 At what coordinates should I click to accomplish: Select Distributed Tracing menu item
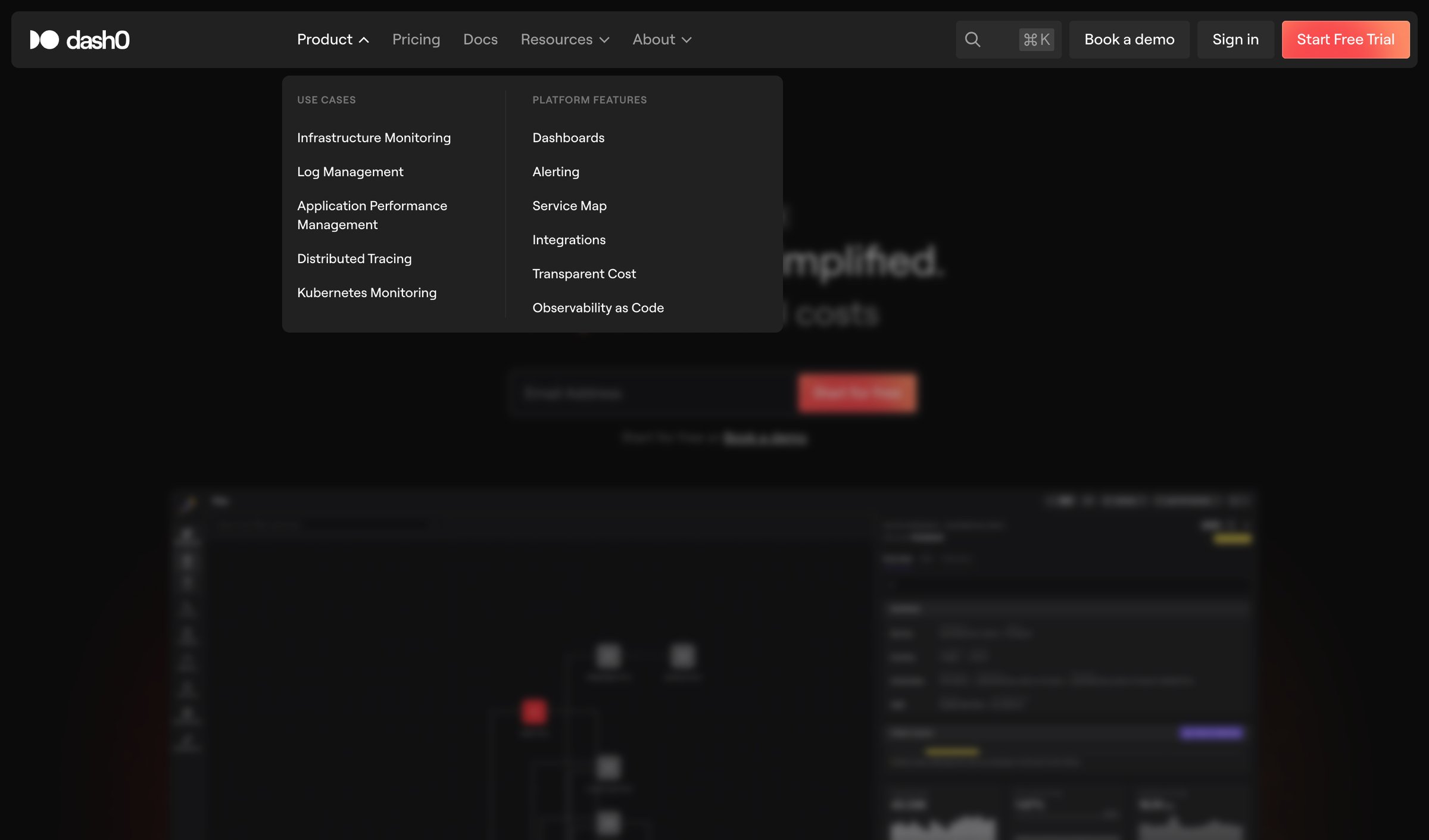pyautogui.click(x=354, y=258)
